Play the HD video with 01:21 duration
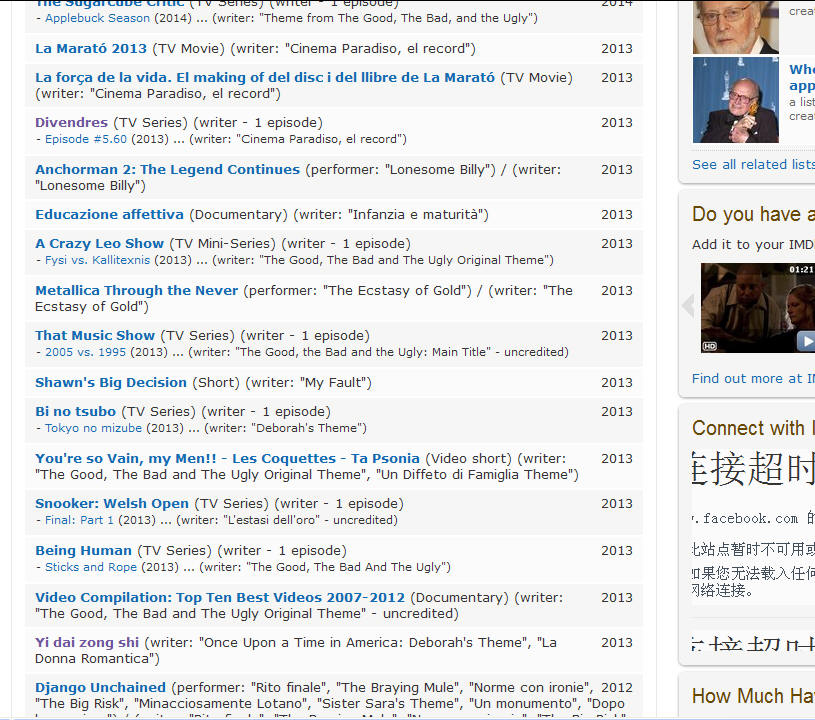The height and width of the screenshot is (720, 815). coord(757,308)
